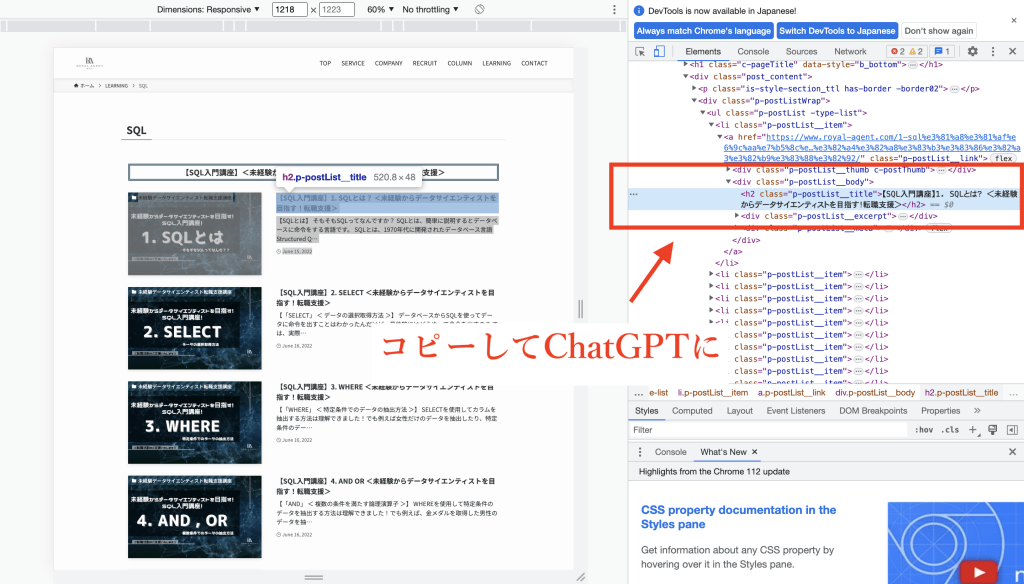Open the Dimensions: Responsive dropdown
The width and height of the screenshot is (1024, 584).
(x=214, y=9)
